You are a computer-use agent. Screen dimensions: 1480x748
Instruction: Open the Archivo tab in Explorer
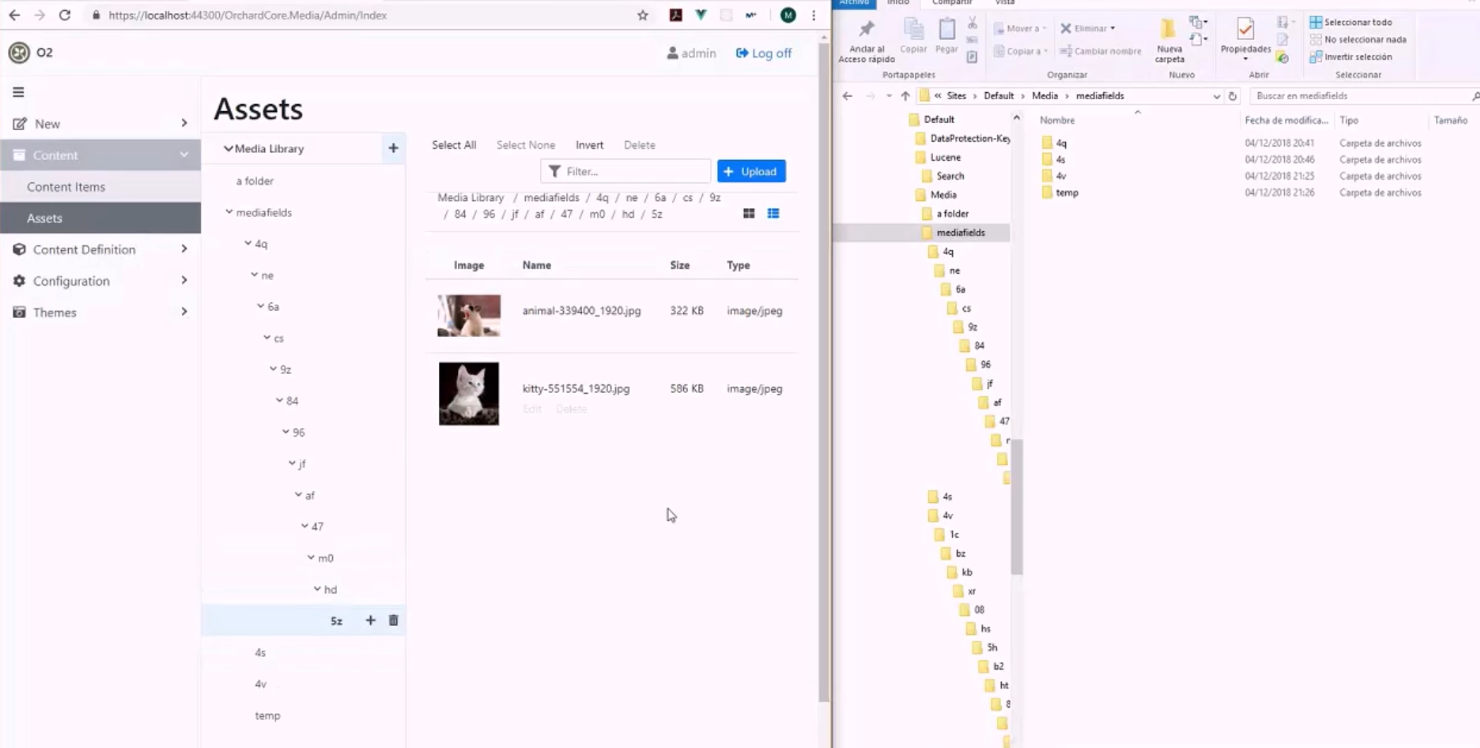854,3
